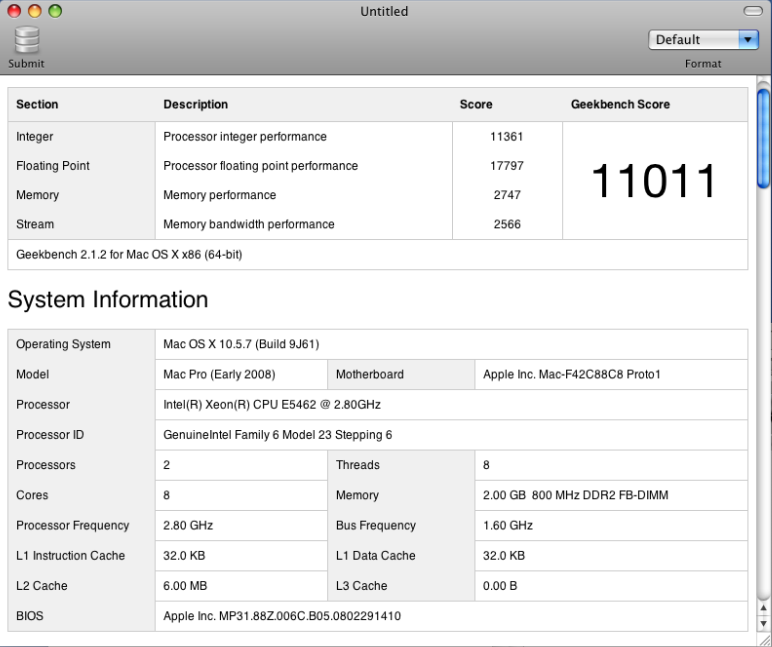The width and height of the screenshot is (772, 647).
Task: Click 'Mac Pro (Early 2008)' model value
Action: 219,374
